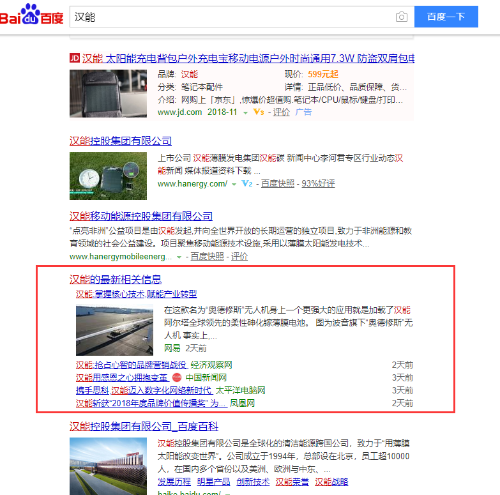Image resolution: width=500 pixels, height=495 pixels.
Task: Click 百度快照 link under hanergy.com result
Action: pyautogui.click(x=277, y=183)
